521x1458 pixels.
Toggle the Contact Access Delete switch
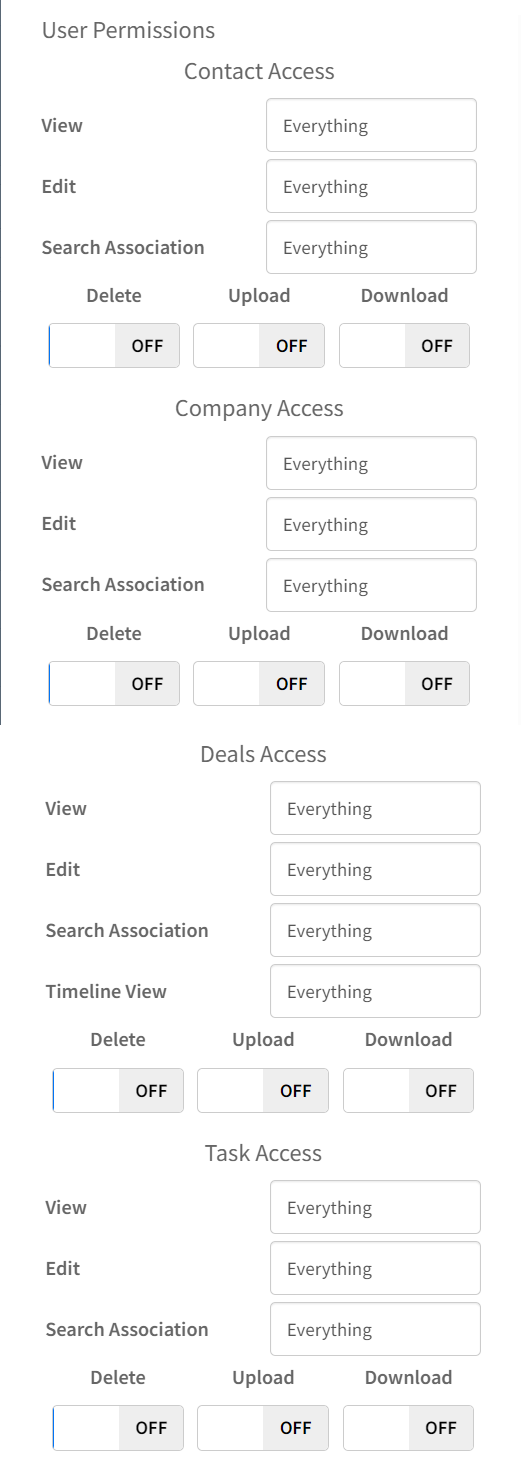pos(114,346)
